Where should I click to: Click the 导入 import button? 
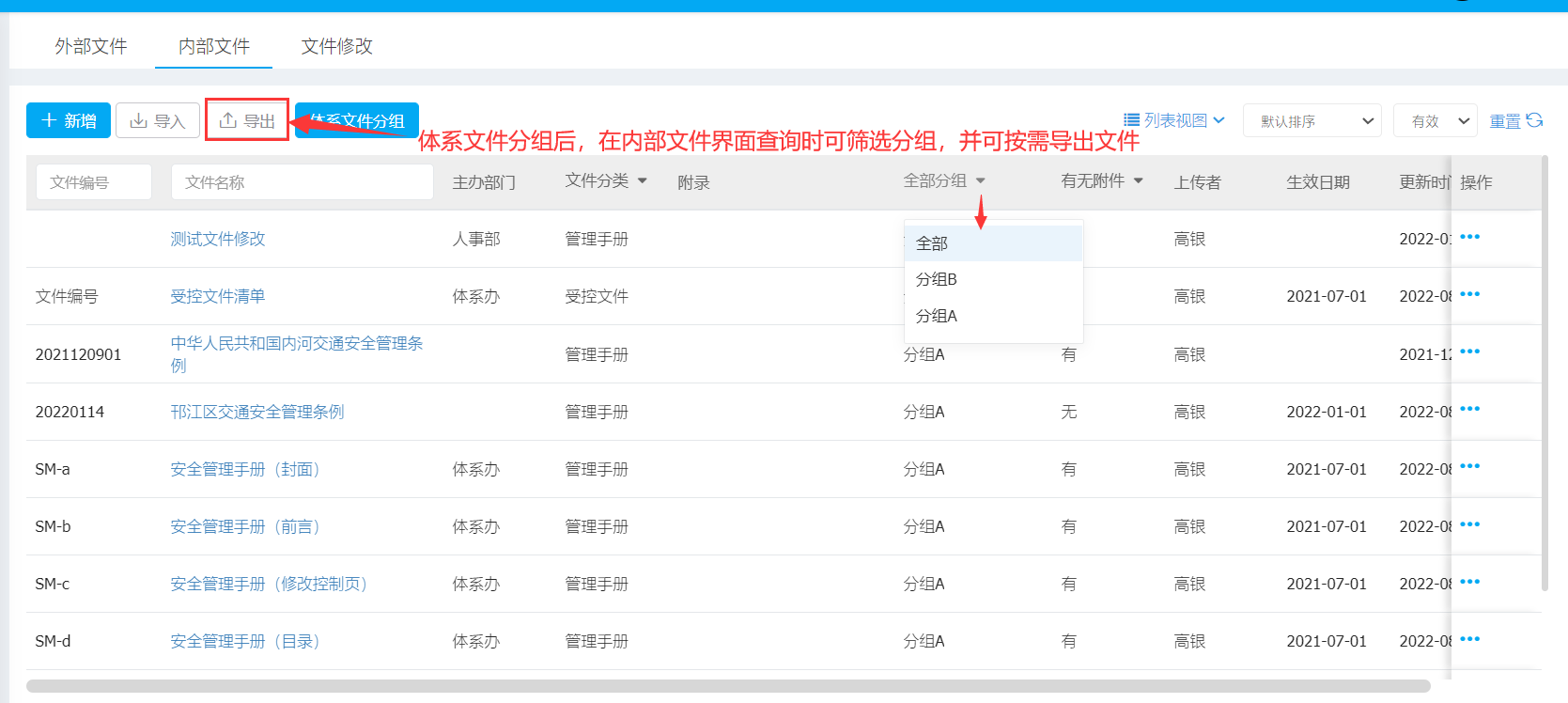coord(158,120)
